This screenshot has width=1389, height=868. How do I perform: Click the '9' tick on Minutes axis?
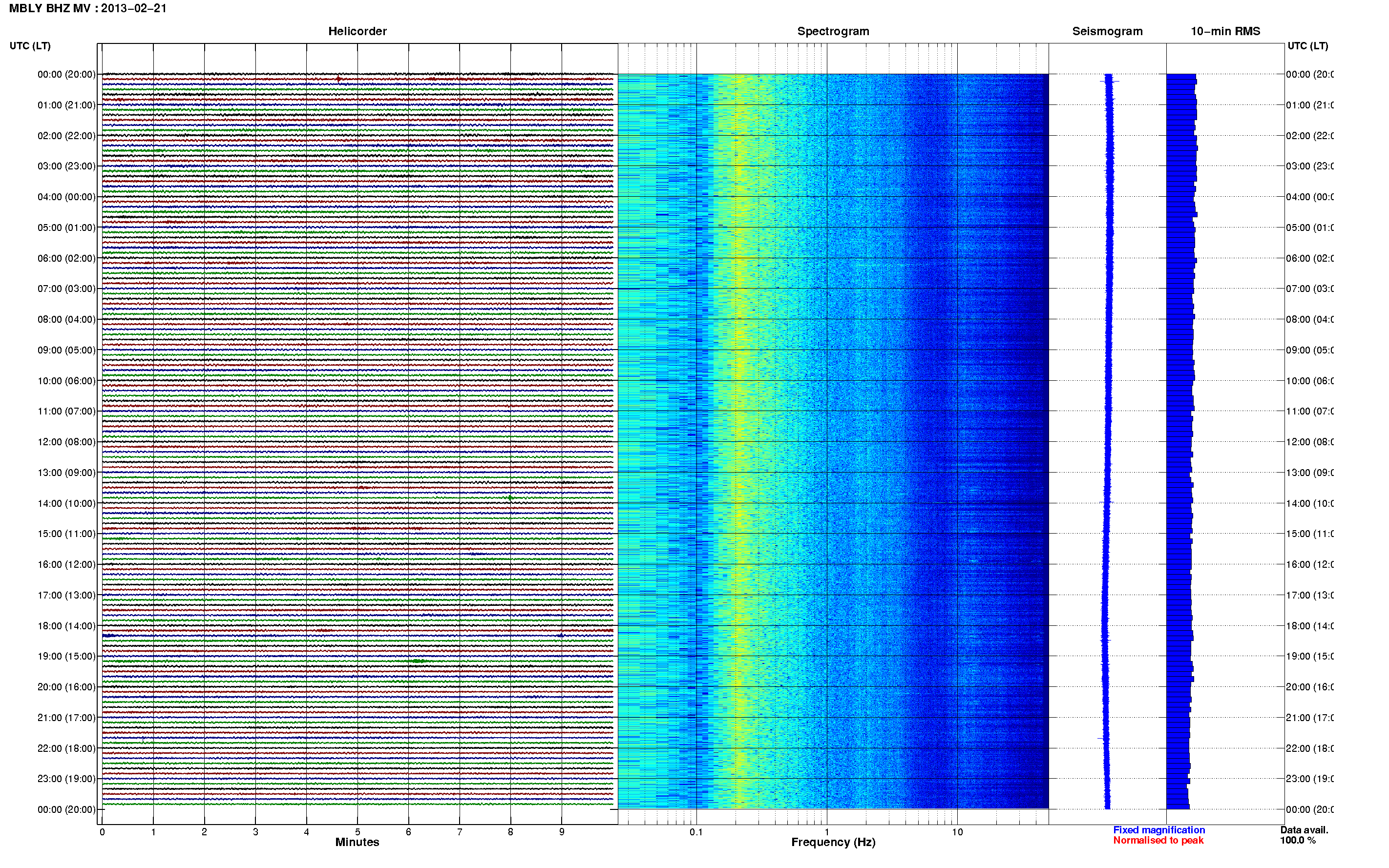click(562, 832)
